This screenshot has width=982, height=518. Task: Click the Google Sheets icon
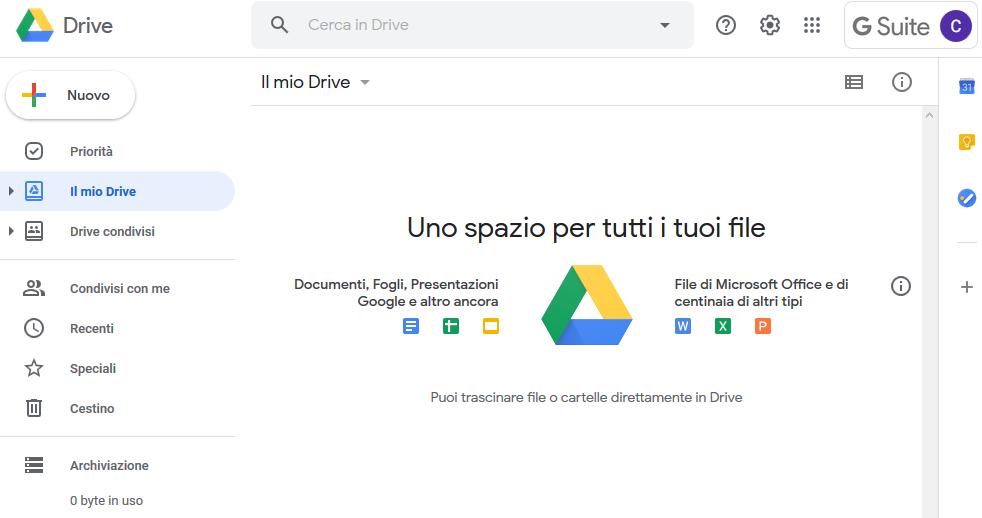(x=451, y=326)
